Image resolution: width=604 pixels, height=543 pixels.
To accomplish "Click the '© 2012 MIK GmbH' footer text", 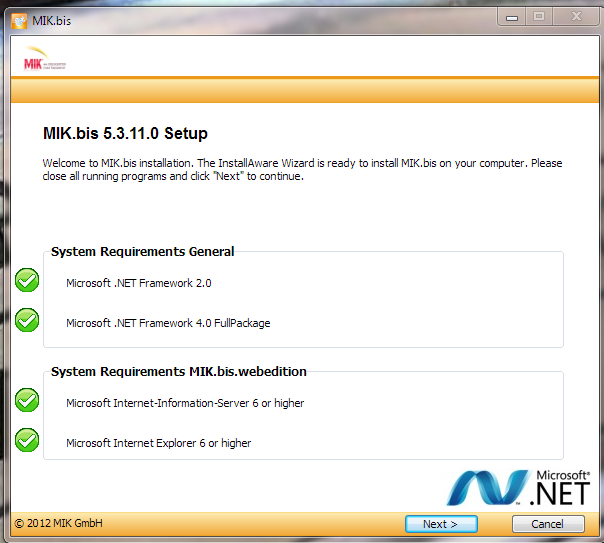I will tap(59, 523).
